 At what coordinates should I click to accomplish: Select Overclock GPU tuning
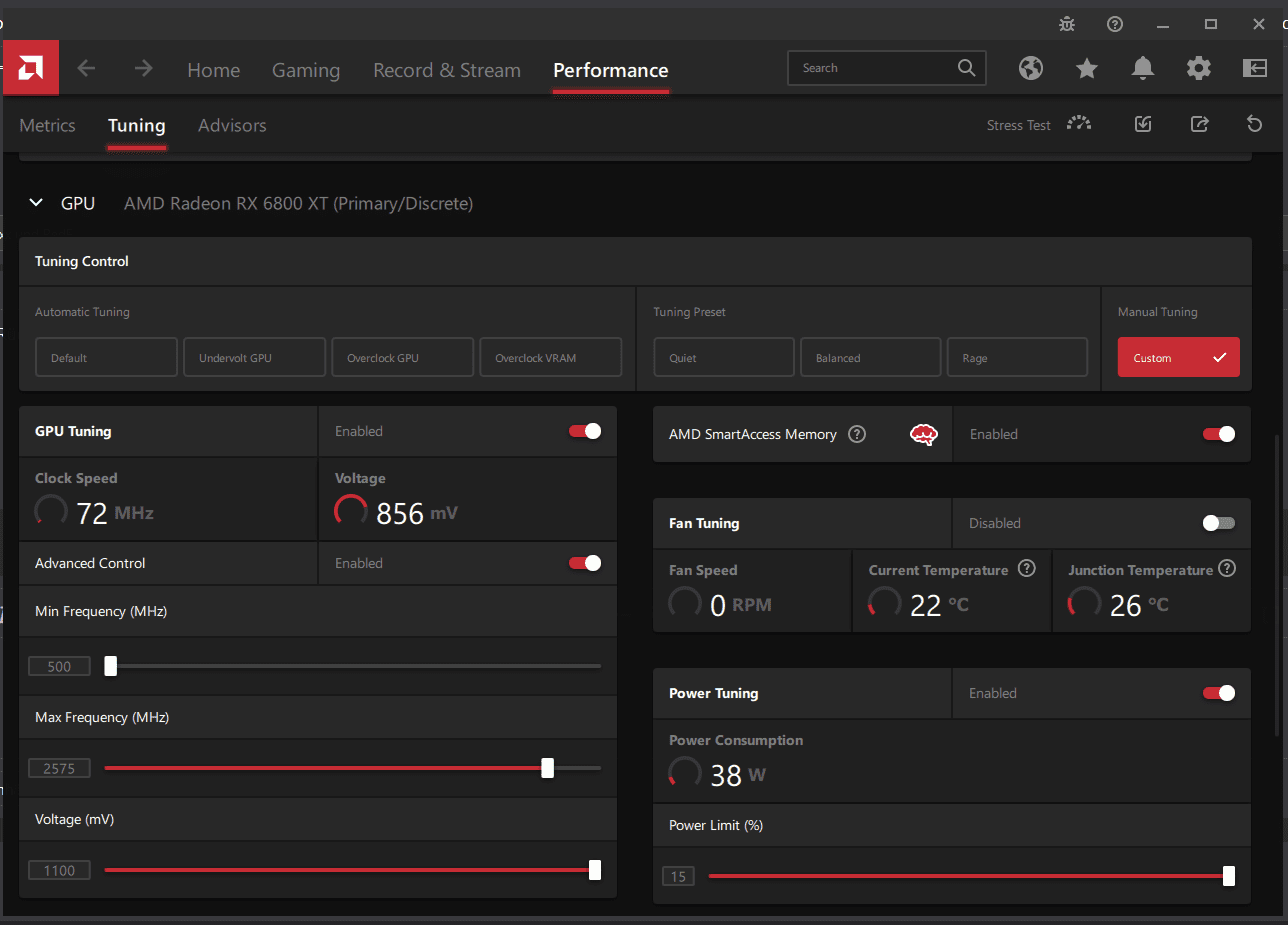click(402, 357)
